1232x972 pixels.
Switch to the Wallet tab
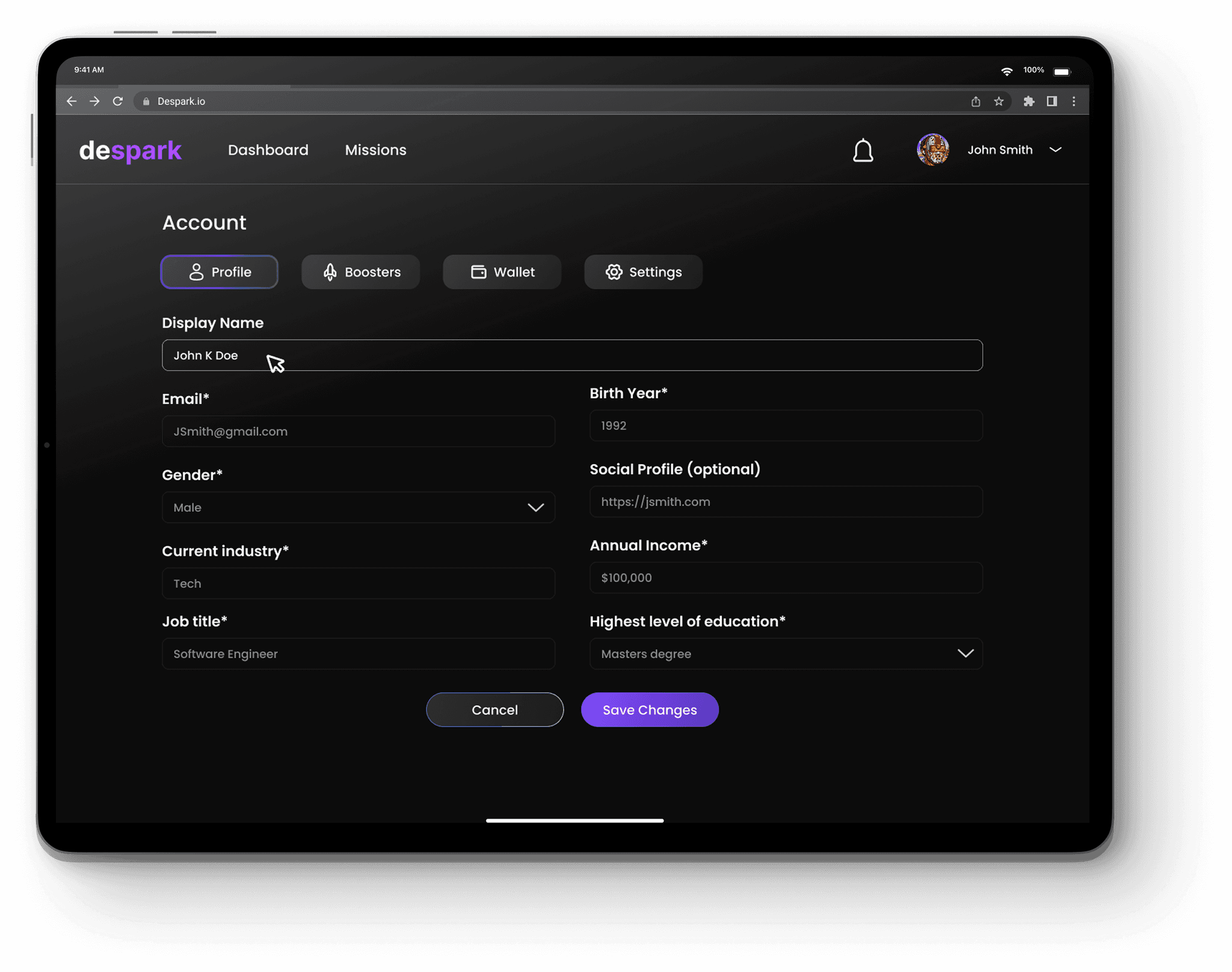(x=502, y=272)
